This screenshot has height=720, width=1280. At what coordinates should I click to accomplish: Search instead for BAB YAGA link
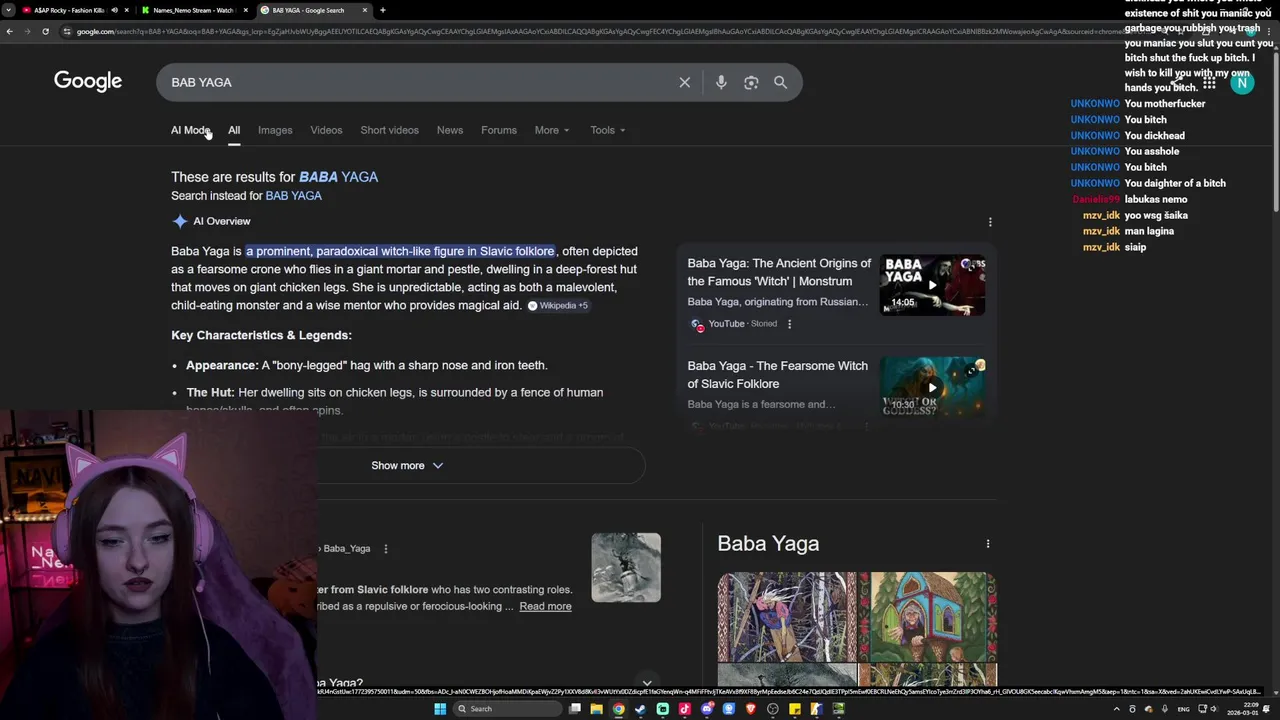click(x=293, y=196)
